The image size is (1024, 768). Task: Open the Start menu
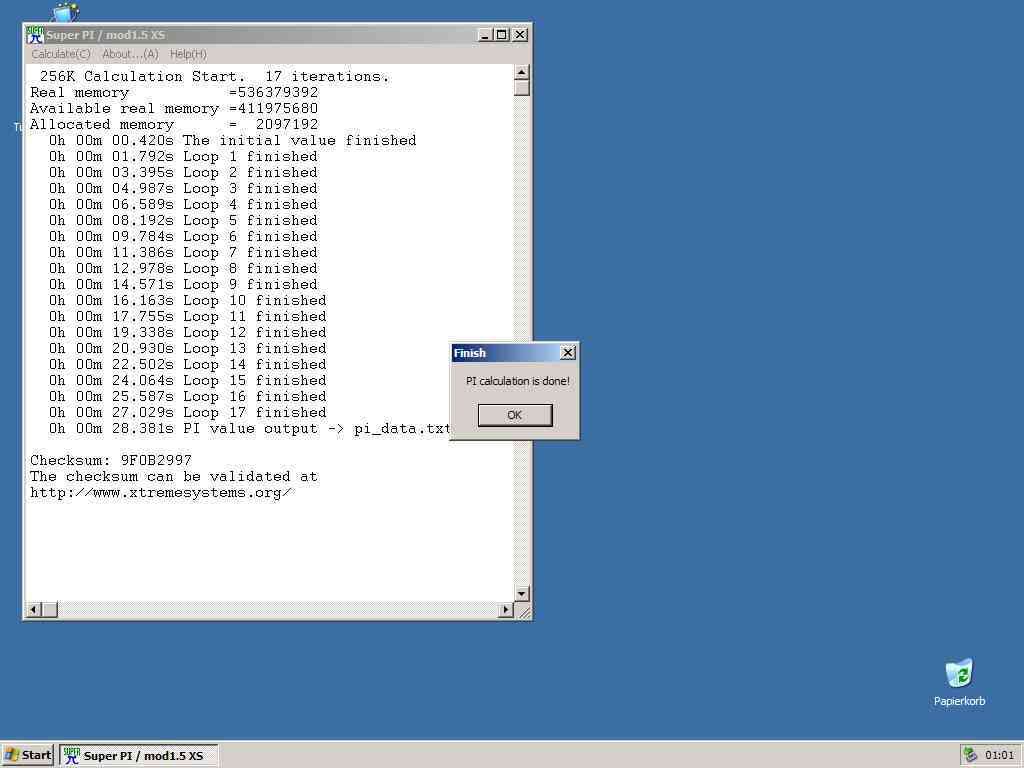click(27, 756)
